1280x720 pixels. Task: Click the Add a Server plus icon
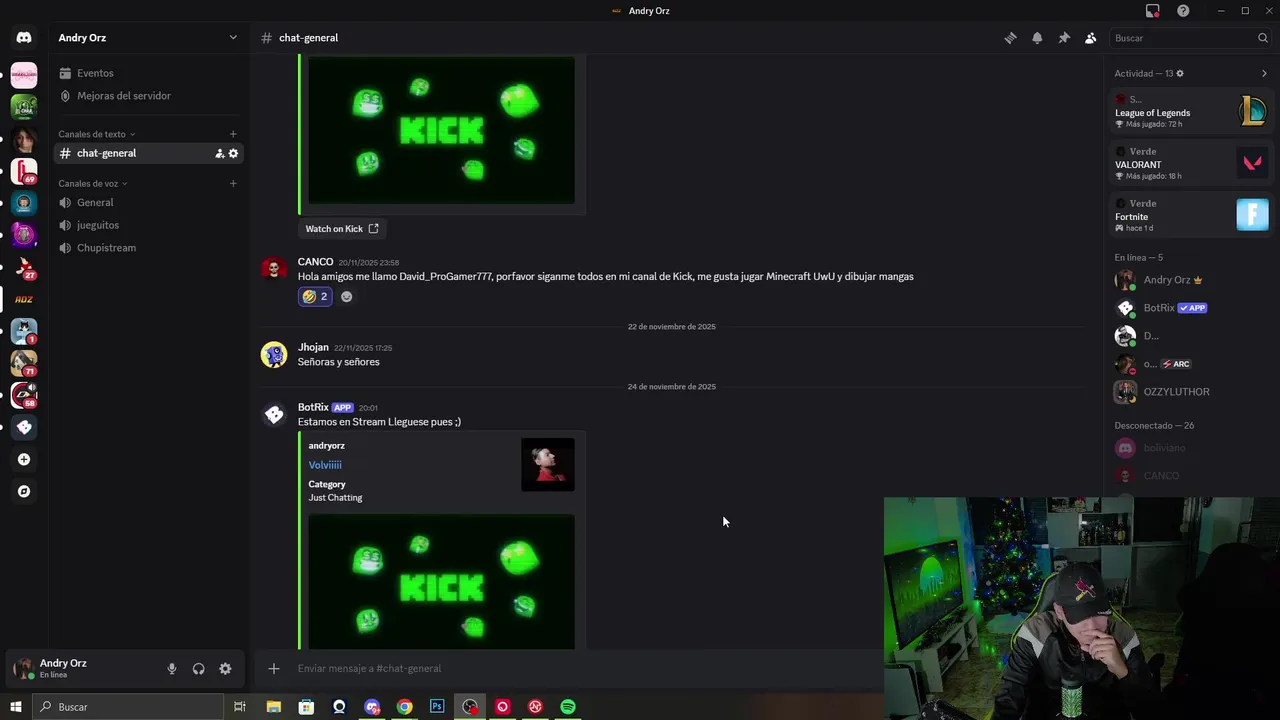point(24,460)
